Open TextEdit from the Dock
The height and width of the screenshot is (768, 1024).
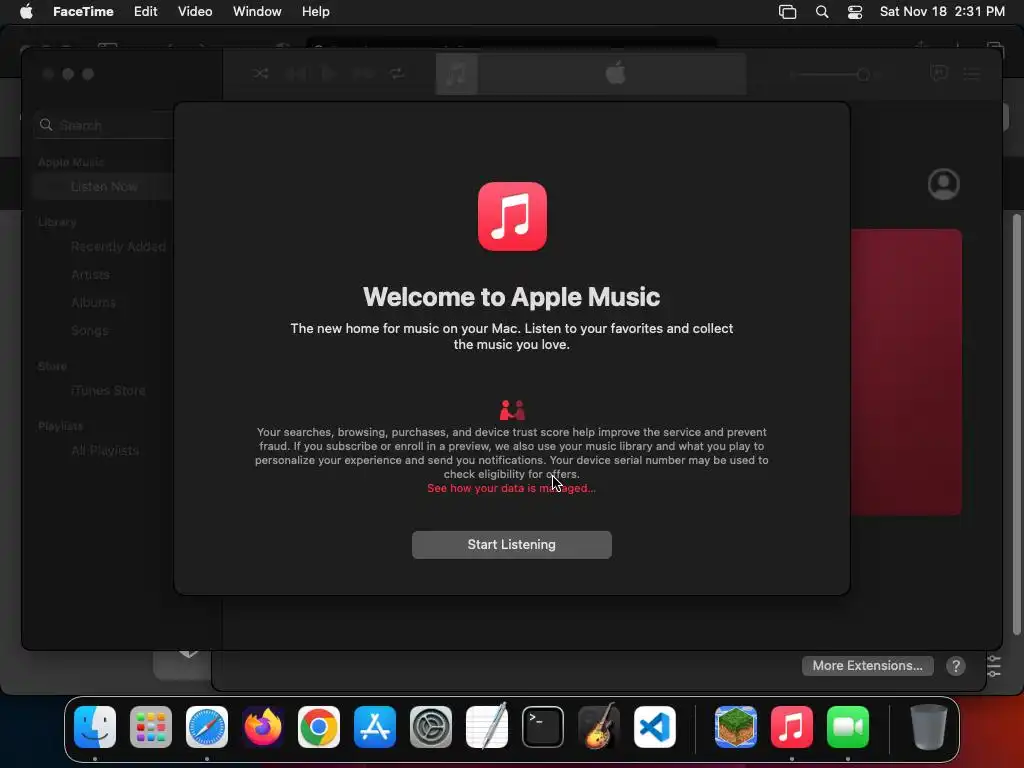tap(487, 726)
